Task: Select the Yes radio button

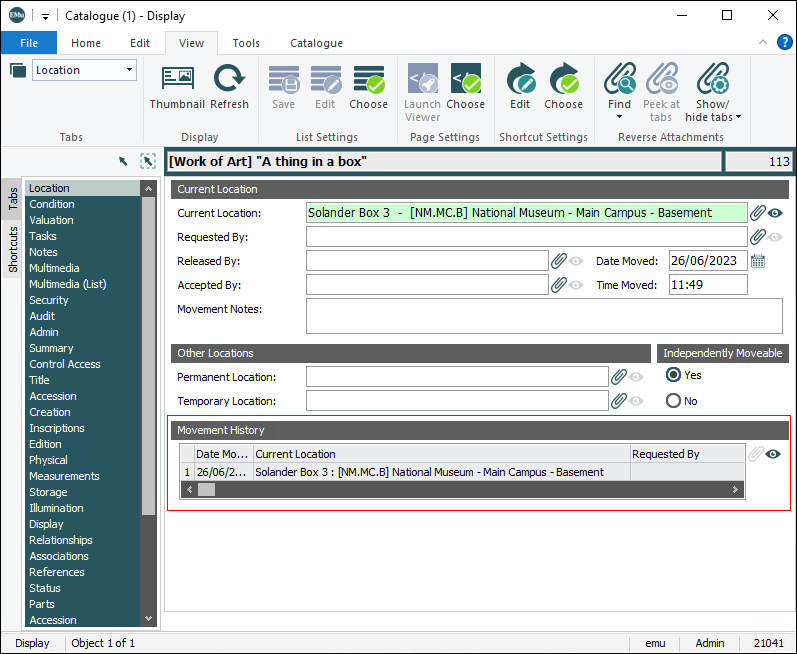Action: tap(674, 375)
